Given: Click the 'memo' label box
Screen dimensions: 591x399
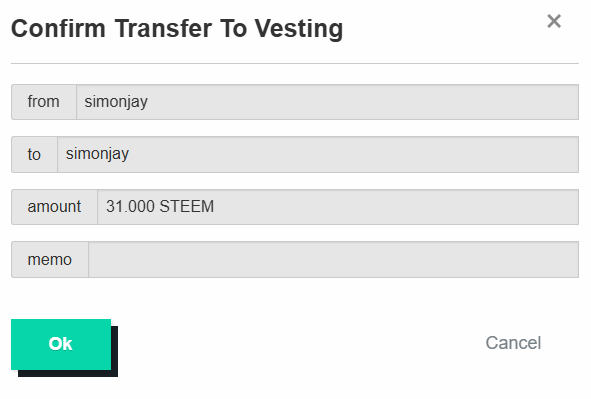Looking at the screenshot, I should coord(50,260).
